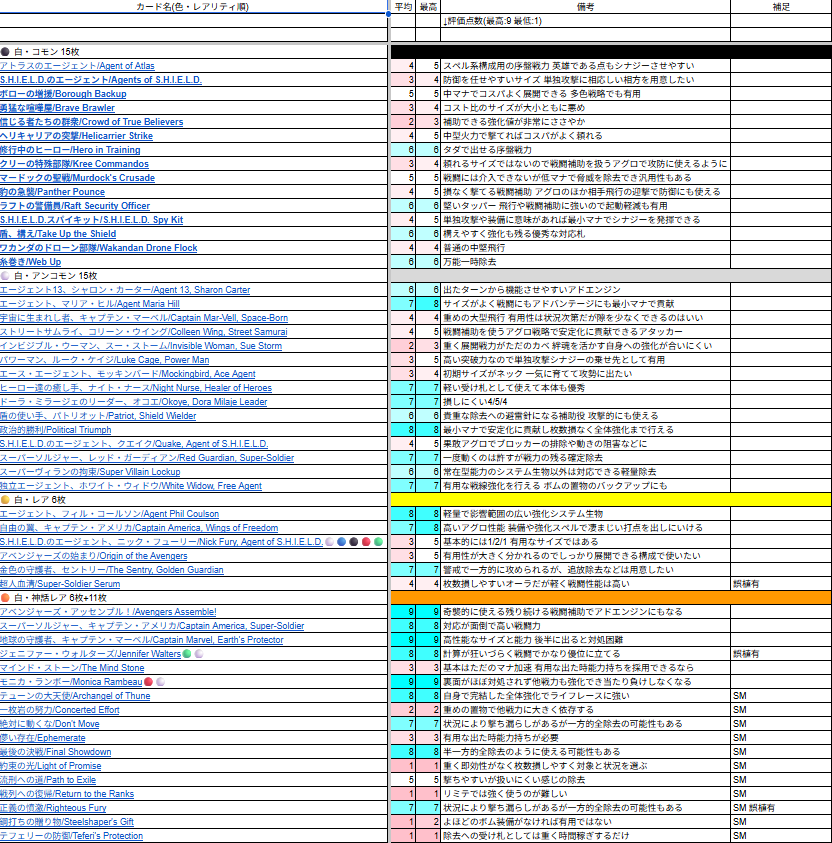This screenshot has width=832, height=843.
Task: Select the 誤植有 cell in Super-Soldier Serum row
Action: click(781, 583)
